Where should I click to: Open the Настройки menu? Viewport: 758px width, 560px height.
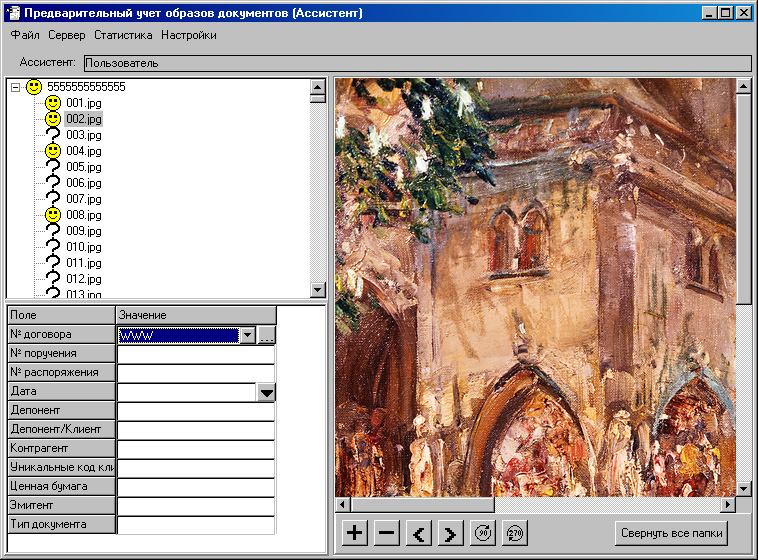[x=188, y=35]
